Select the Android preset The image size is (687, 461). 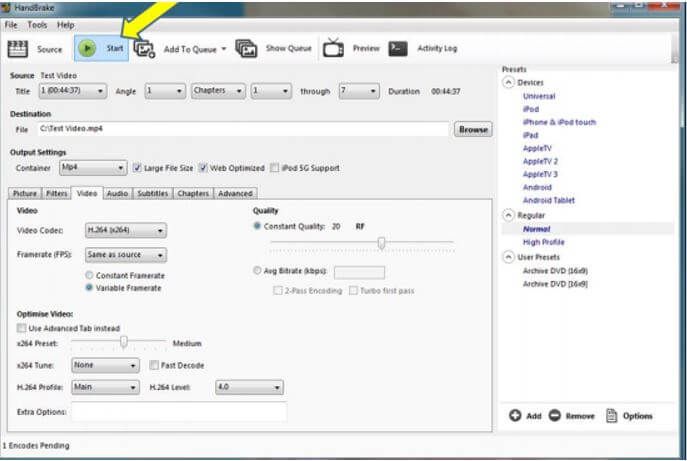537,187
